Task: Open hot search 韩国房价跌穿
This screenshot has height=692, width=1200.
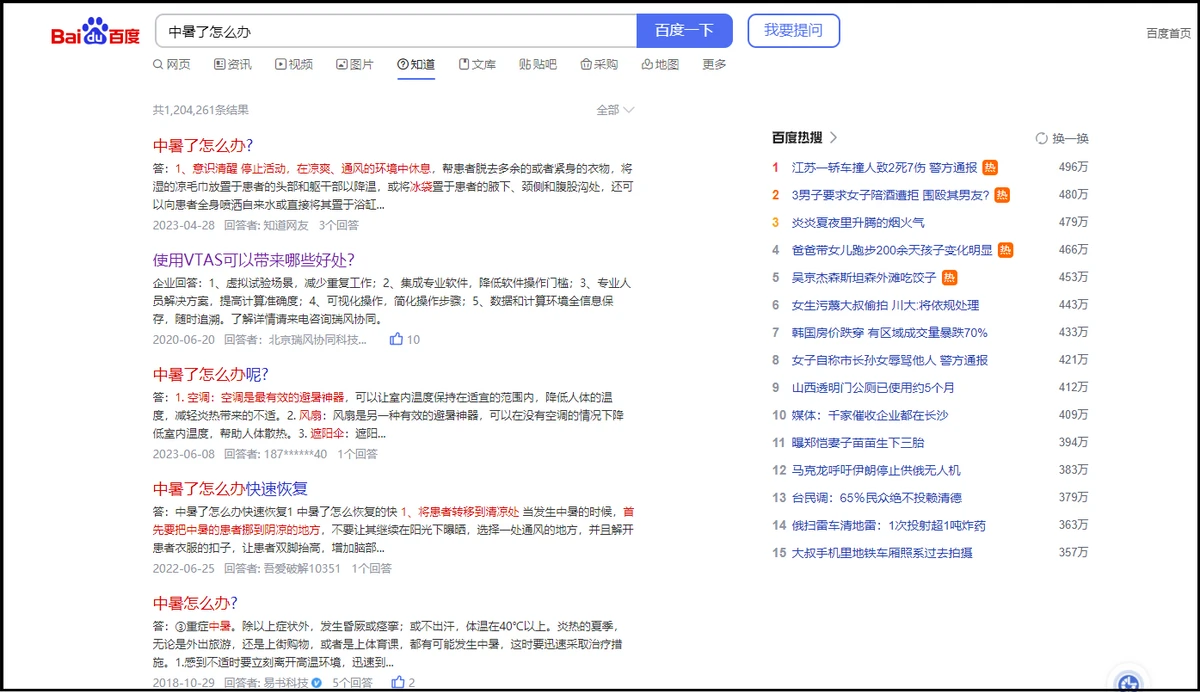Action: (890, 333)
